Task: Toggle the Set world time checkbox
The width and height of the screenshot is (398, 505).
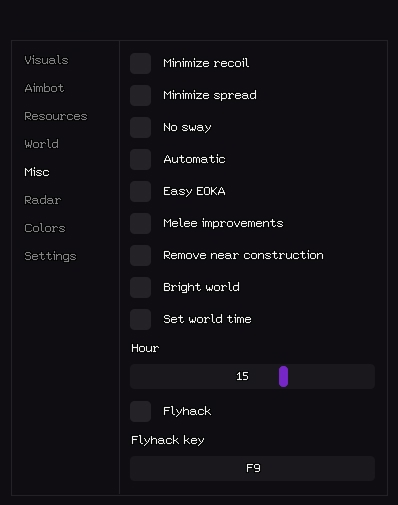Action: [x=140, y=319]
